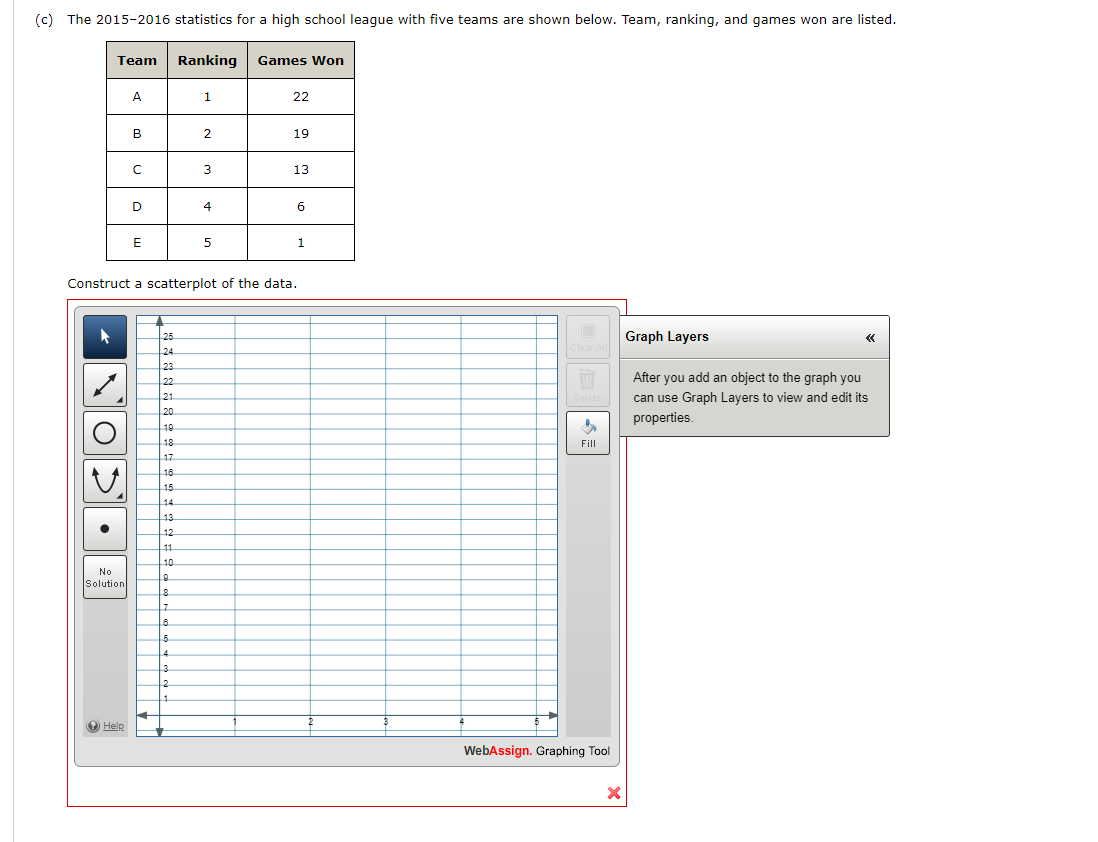Select the point plotting tool
The width and height of the screenshot is (1098, 842).
tap(105, 528)
